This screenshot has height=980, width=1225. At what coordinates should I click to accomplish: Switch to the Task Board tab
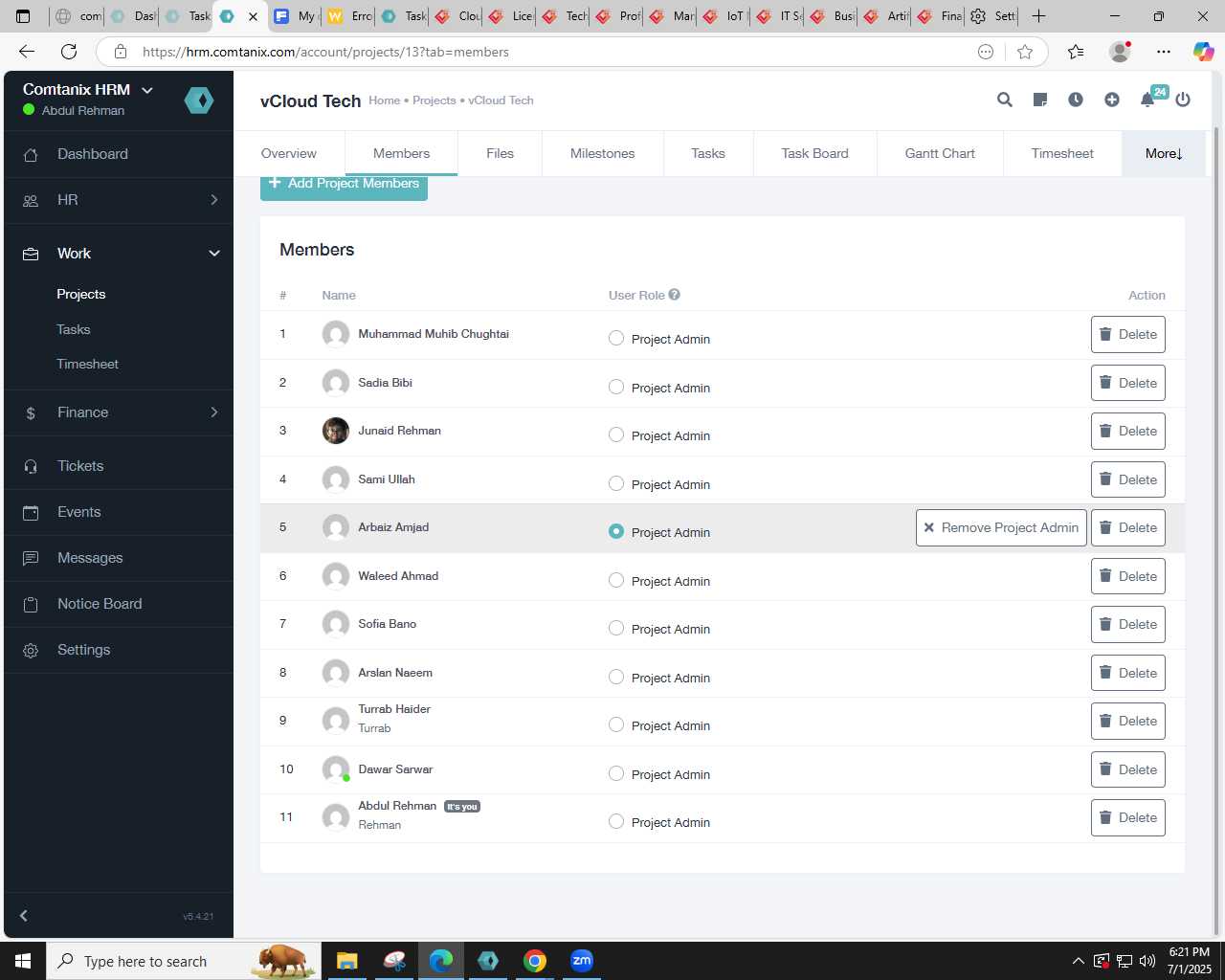click(x=814, y=153)
